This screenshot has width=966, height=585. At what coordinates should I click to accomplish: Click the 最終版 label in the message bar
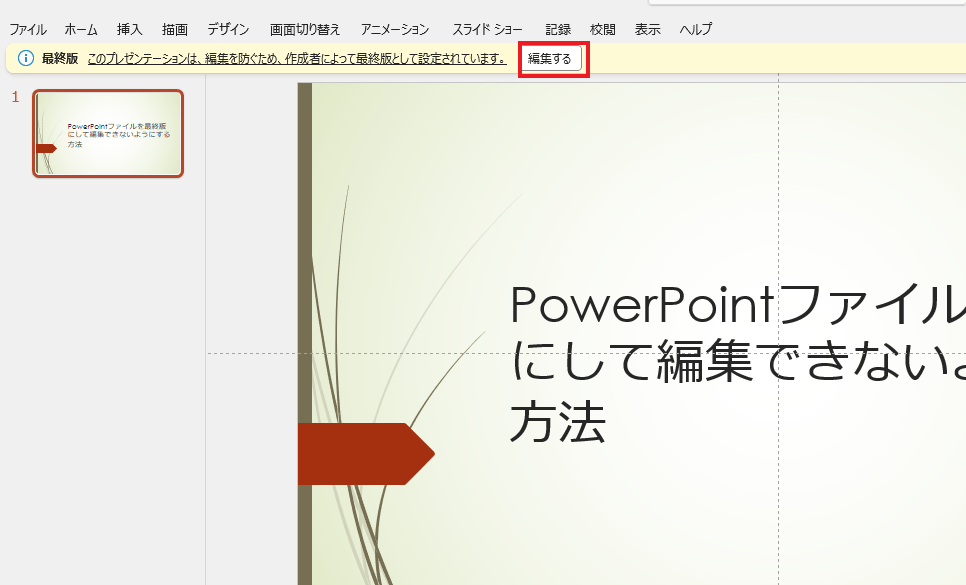pyautogui.click(x=60, y=58)
